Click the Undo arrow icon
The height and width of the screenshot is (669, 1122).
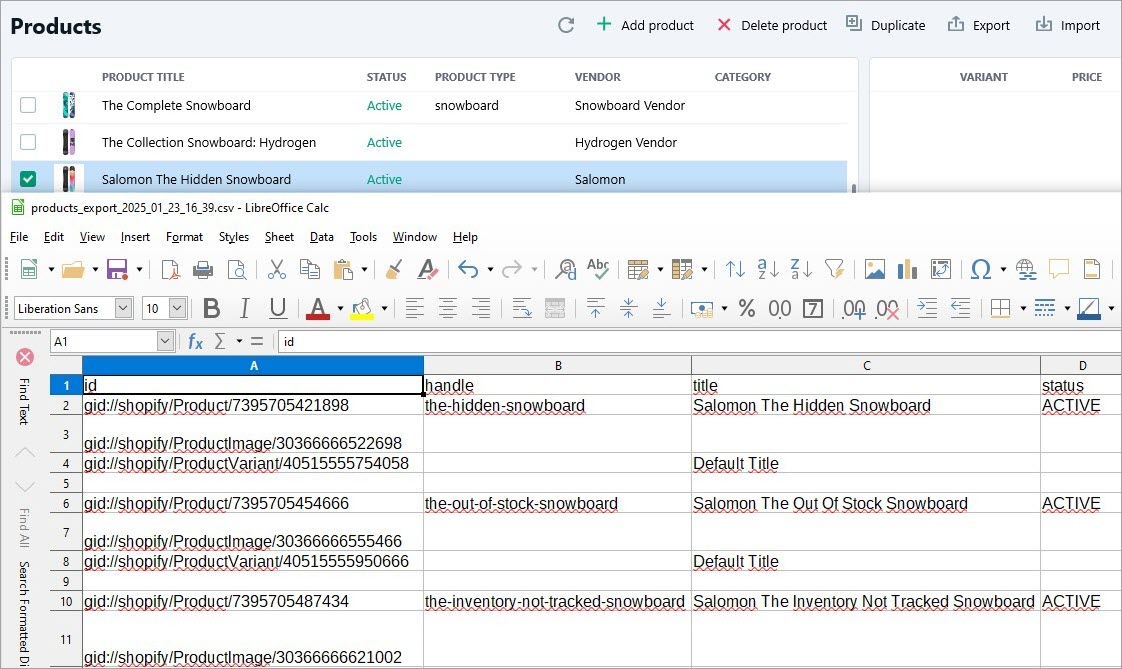click(468, 270)
